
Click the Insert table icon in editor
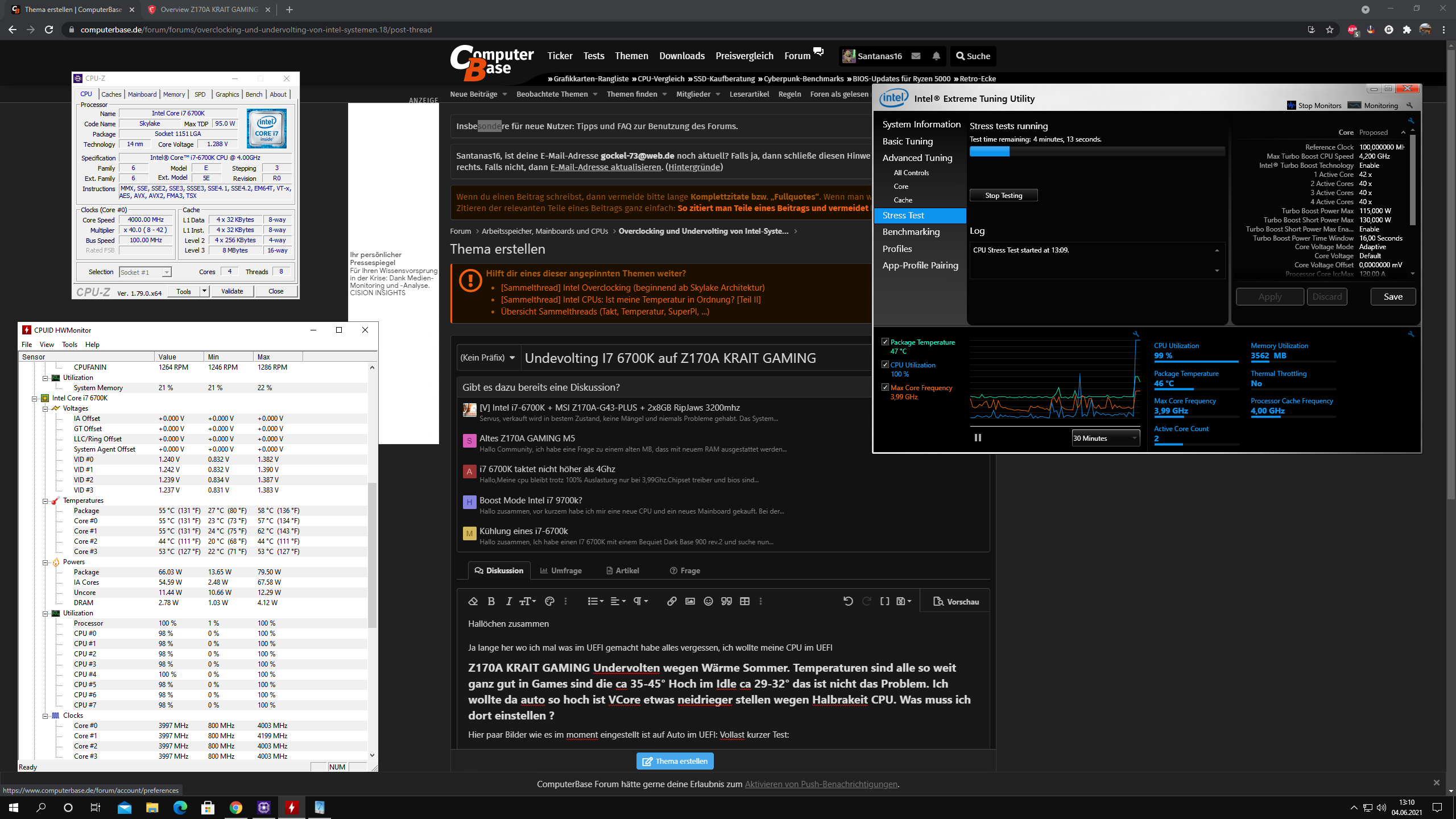coord(744,601)
